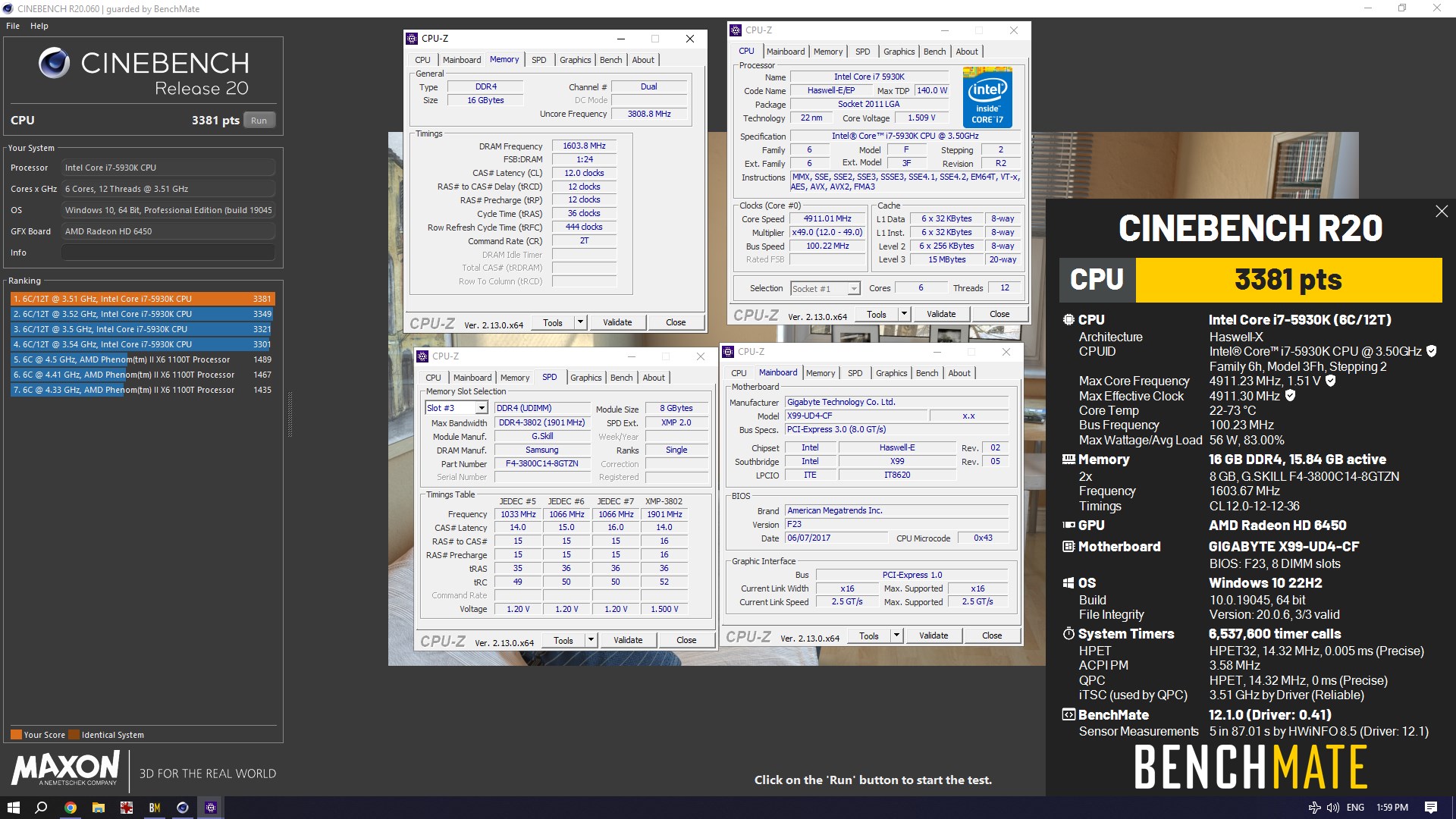Select Mainboard tab in Memory CPU-Z window
The height and width of the screenshot is (819, 1456).
pyautogui.click(x=462, y=60)
